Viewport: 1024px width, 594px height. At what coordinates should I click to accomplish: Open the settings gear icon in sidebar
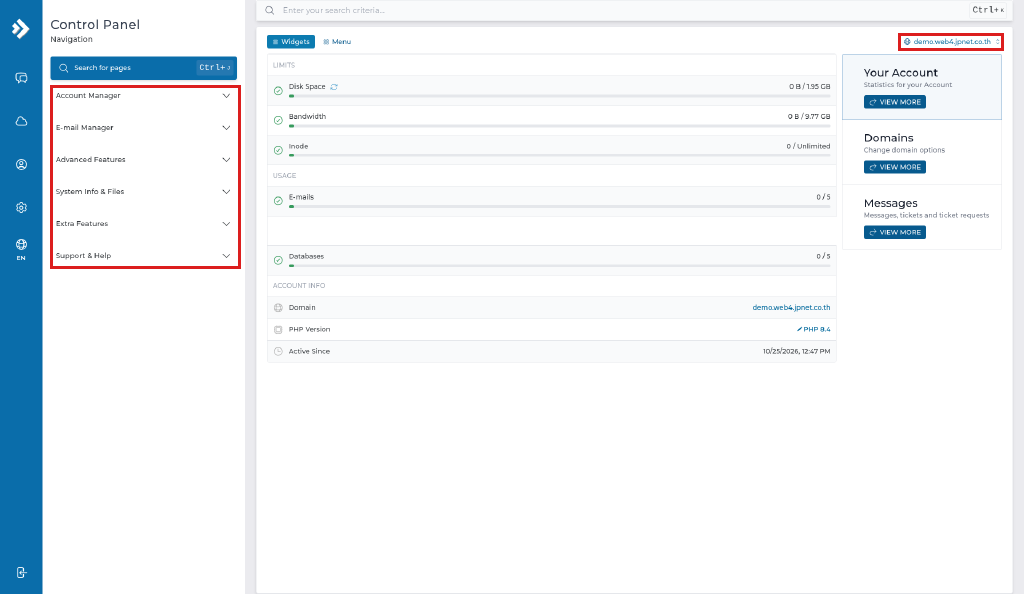pos(21,208)
